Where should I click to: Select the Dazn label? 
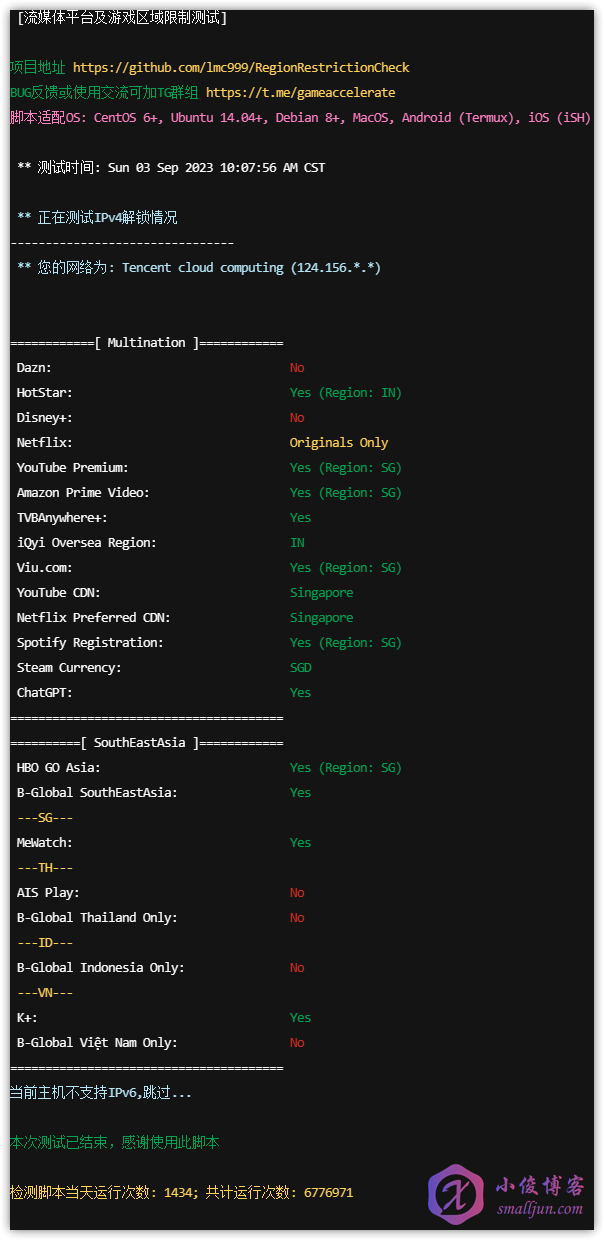click(x=34, y=368)
